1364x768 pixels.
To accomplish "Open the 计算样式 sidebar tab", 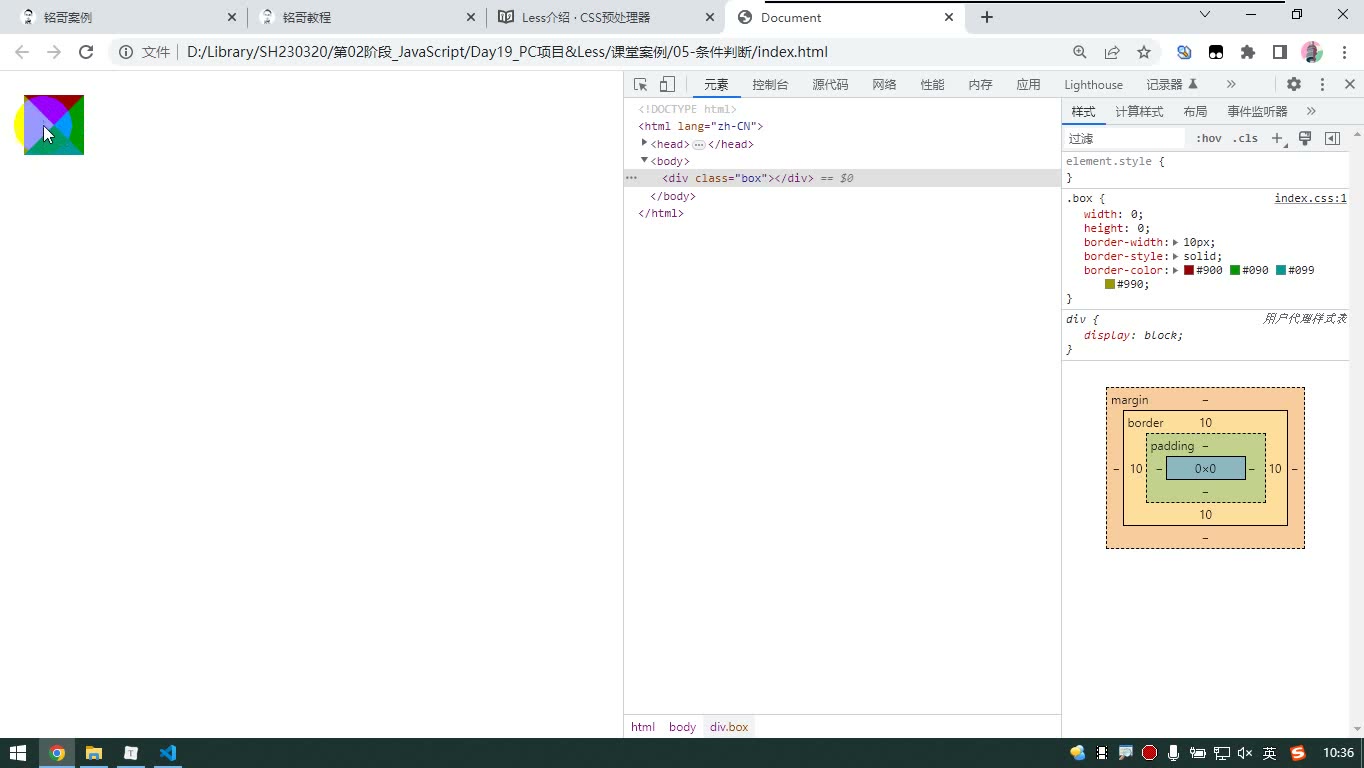I will click(x=1139, y=111).
